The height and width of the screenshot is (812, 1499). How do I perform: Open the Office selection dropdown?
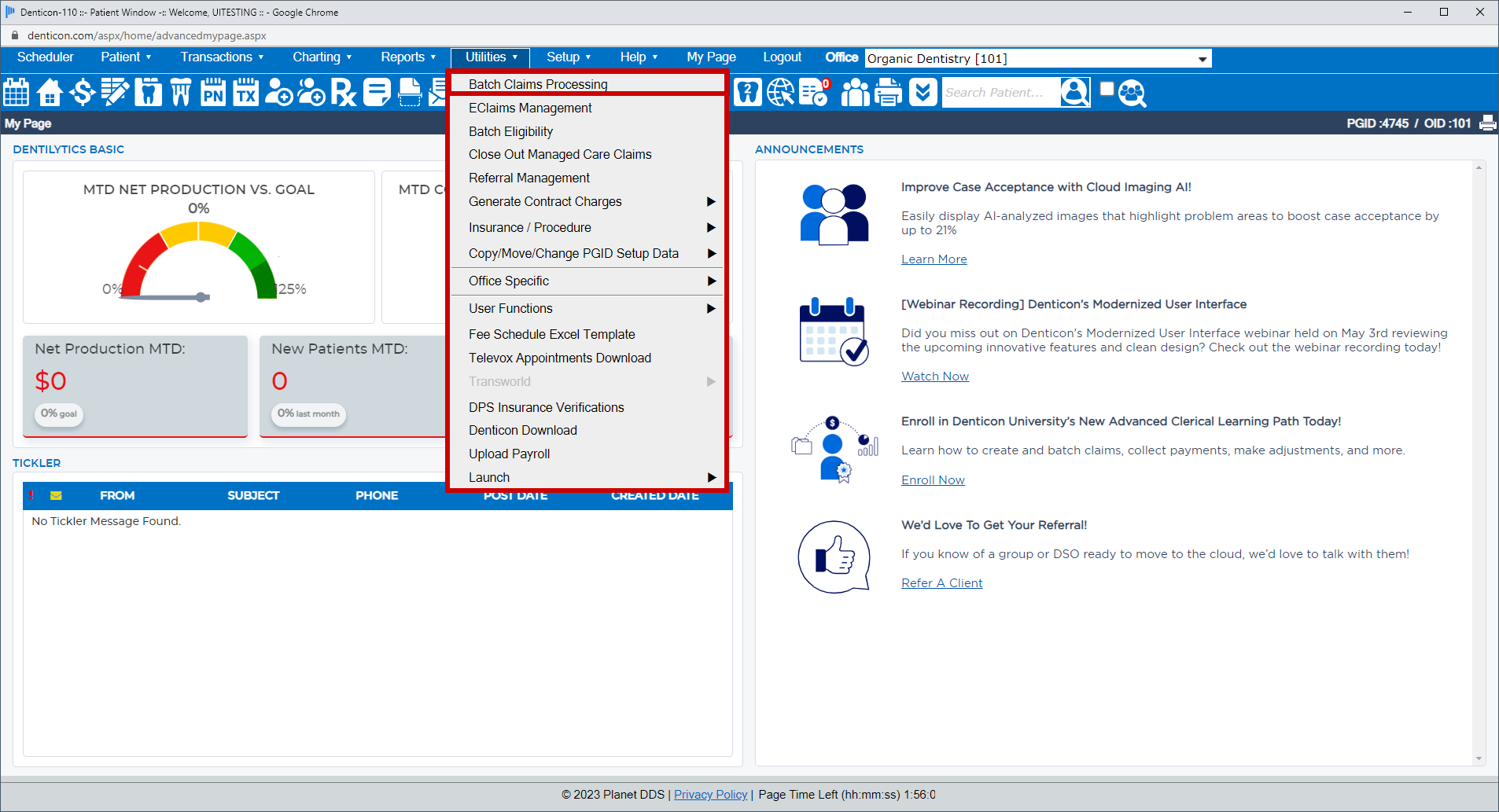tap(1038, 59)
